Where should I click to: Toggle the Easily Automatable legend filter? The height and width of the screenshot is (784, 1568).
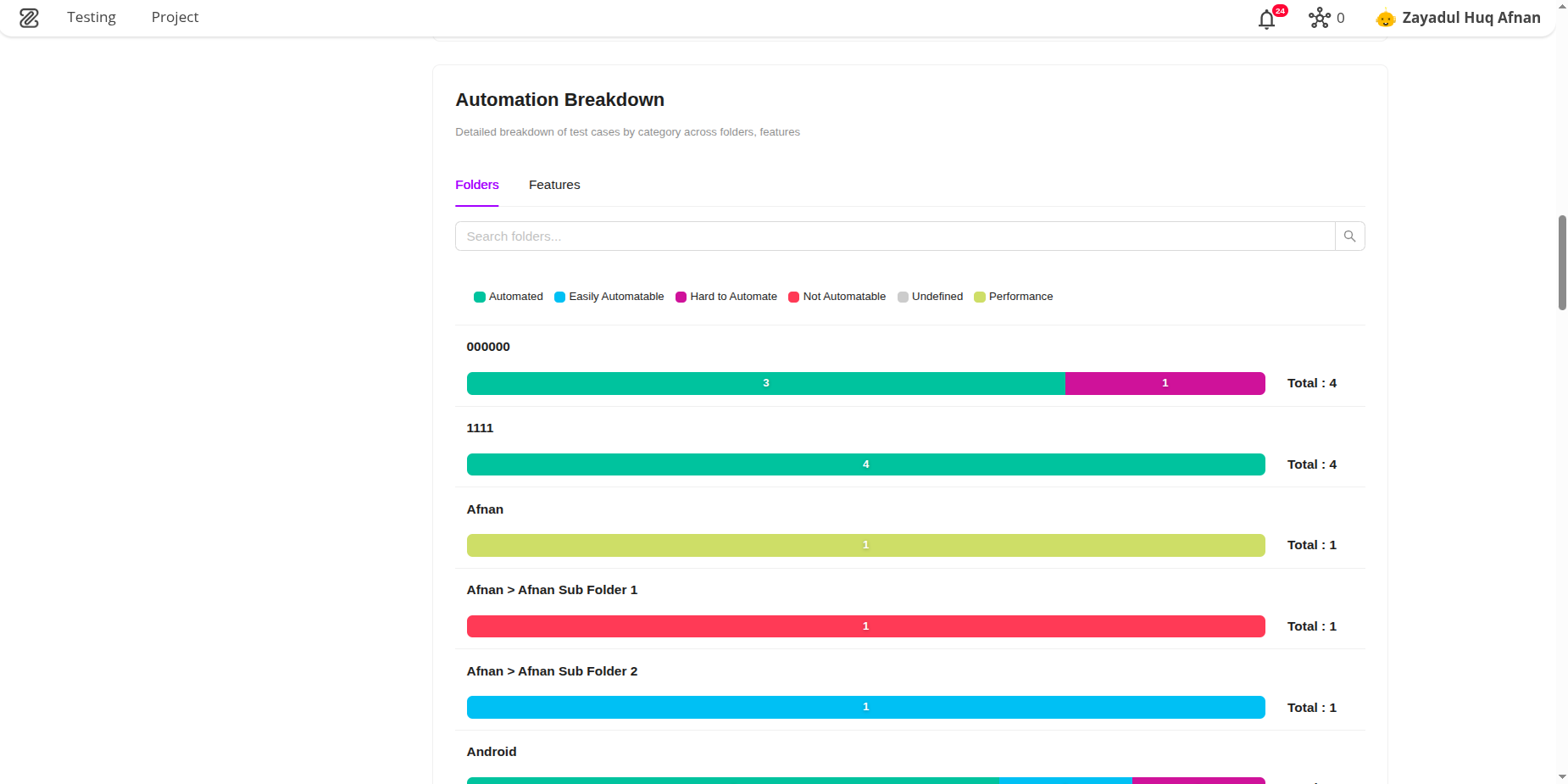pos(559,297)
